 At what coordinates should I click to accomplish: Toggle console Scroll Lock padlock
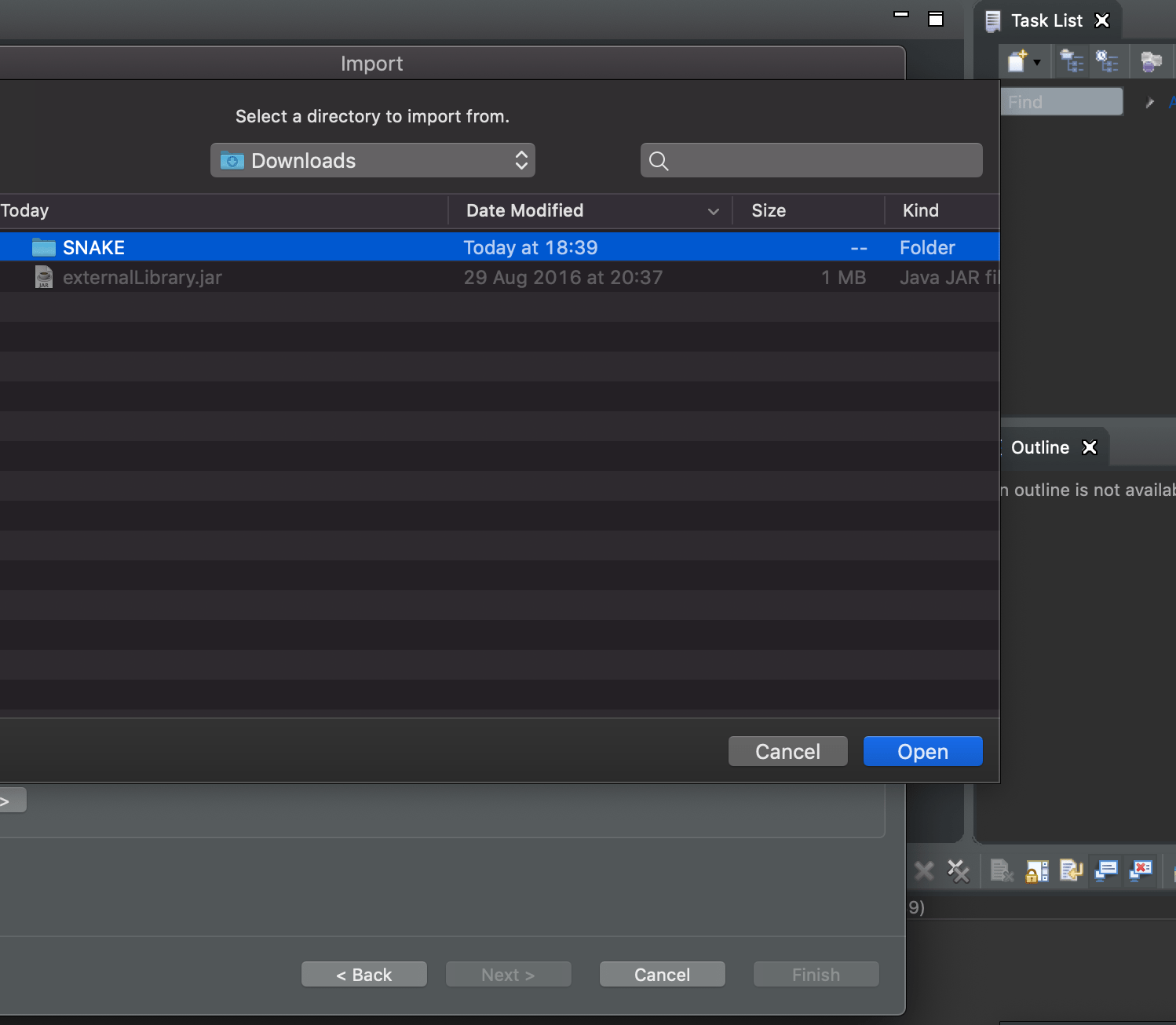coord(1037,871)
